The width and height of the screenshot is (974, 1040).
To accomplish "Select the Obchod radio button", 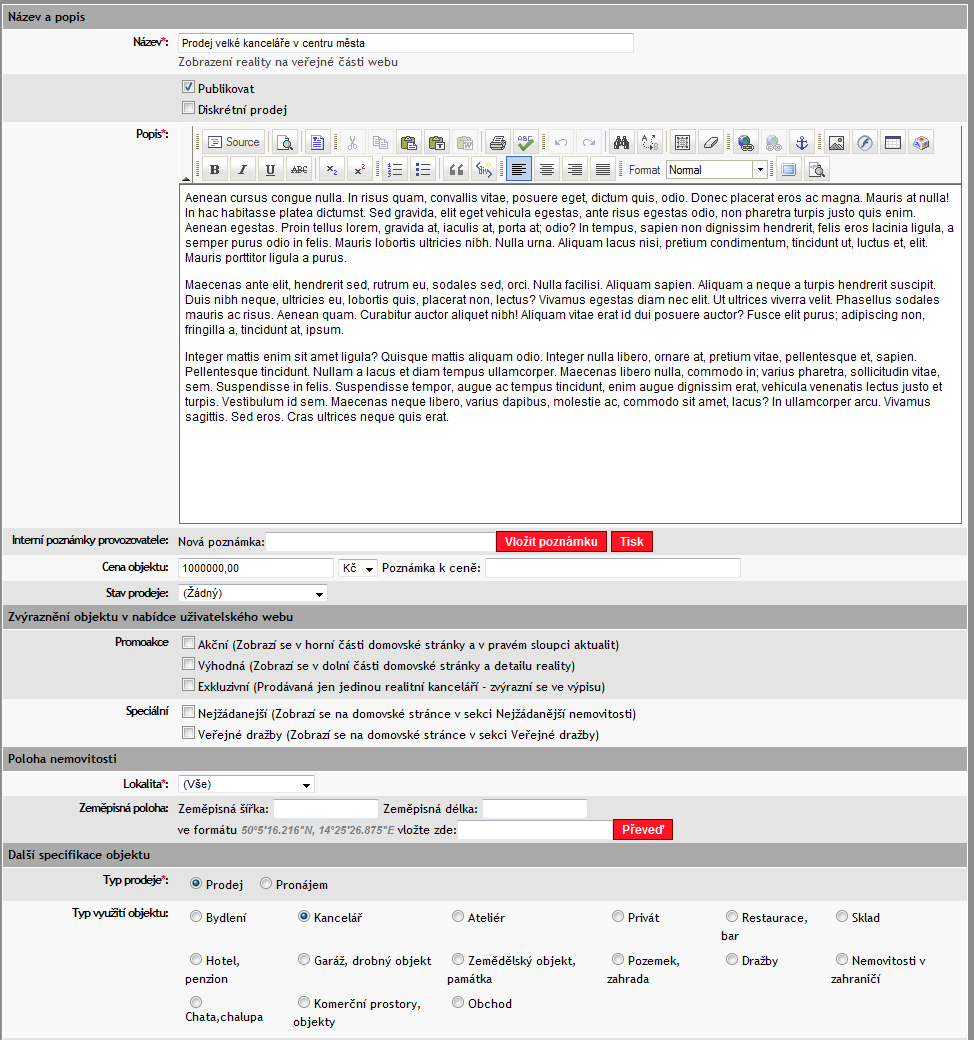I will coord(458,1002).
